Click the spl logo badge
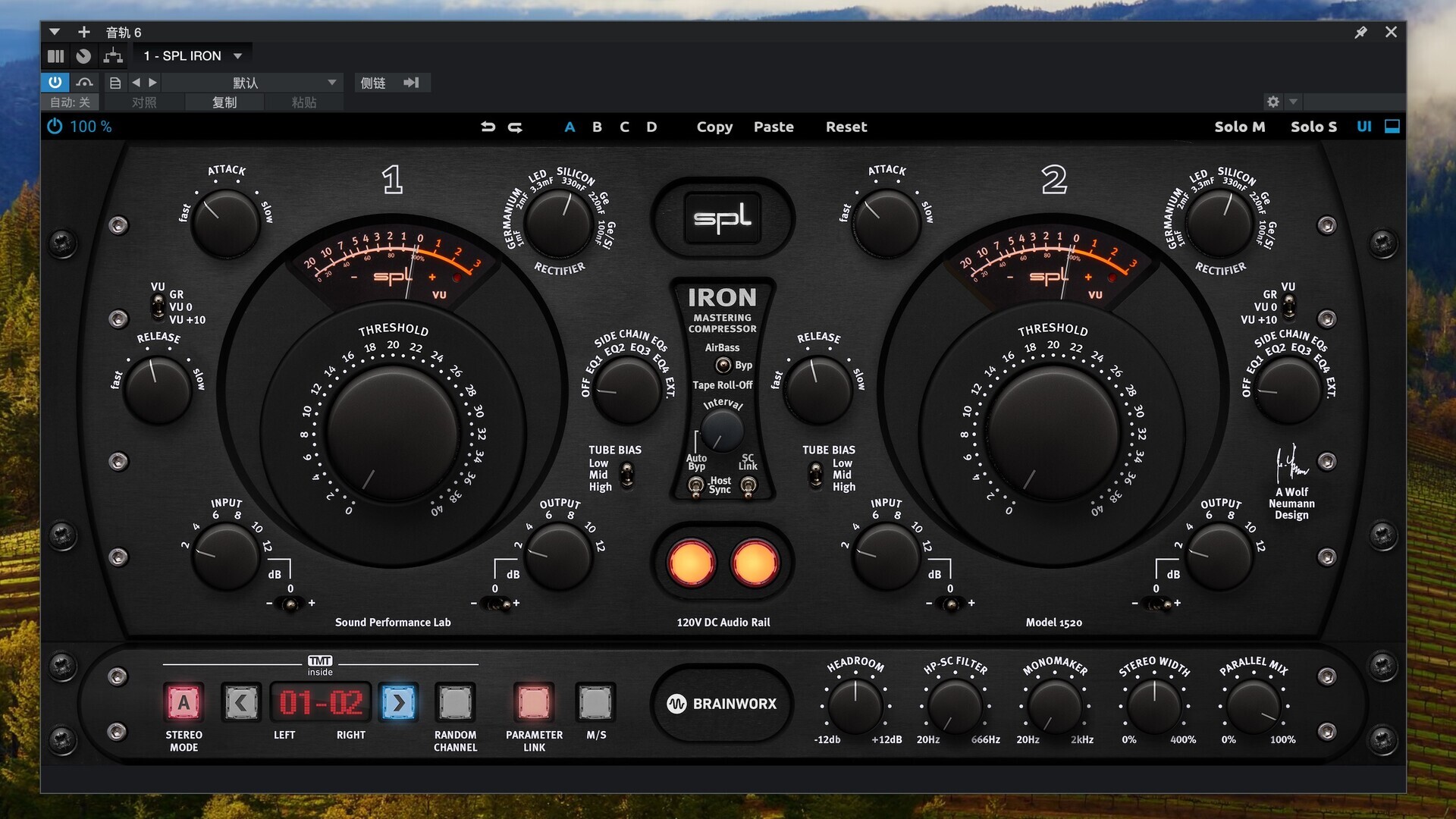Screen dimensions: 1456x819 [x=723, y=218]
